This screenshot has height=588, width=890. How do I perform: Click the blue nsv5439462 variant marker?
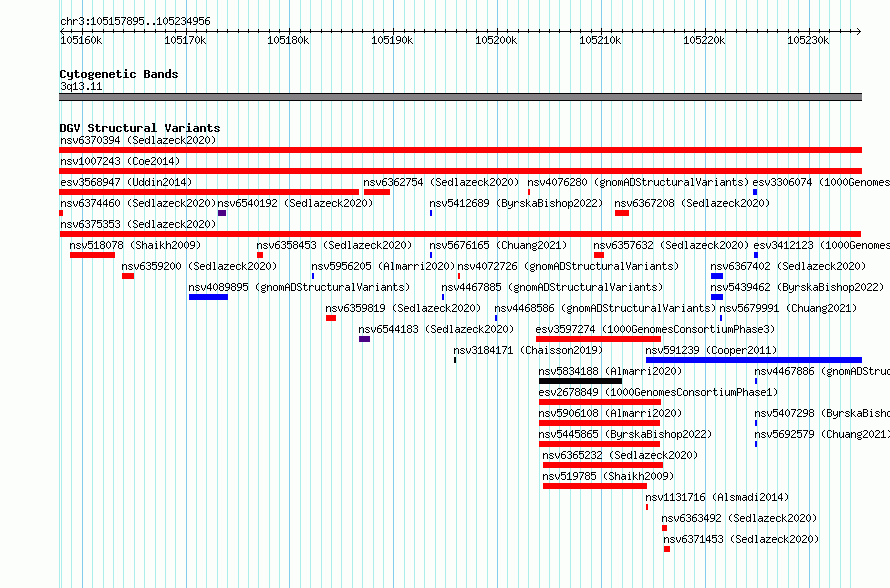tap(717, 297)
